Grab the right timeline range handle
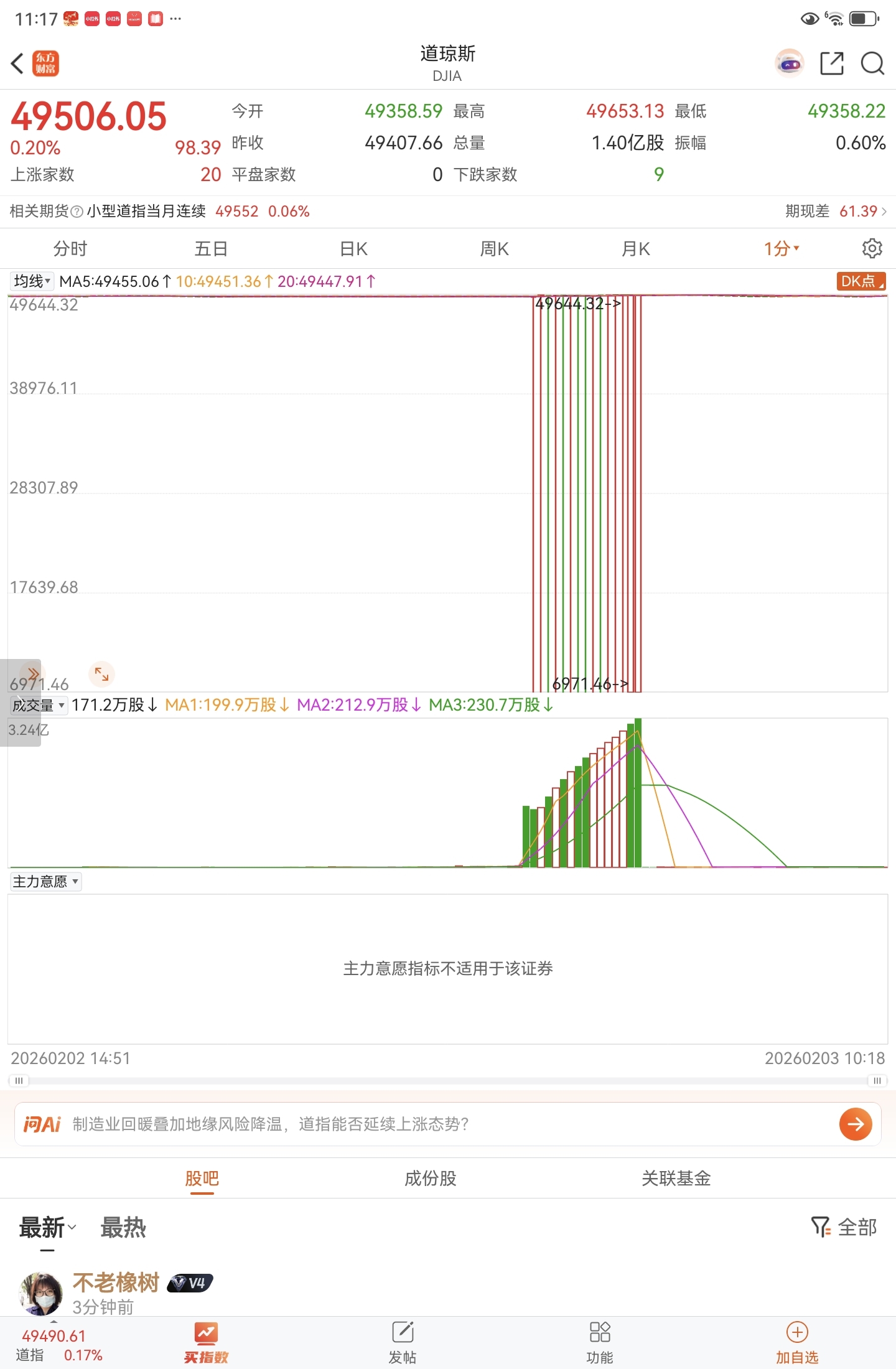The image size is (896, 1369). point(877,1081)
